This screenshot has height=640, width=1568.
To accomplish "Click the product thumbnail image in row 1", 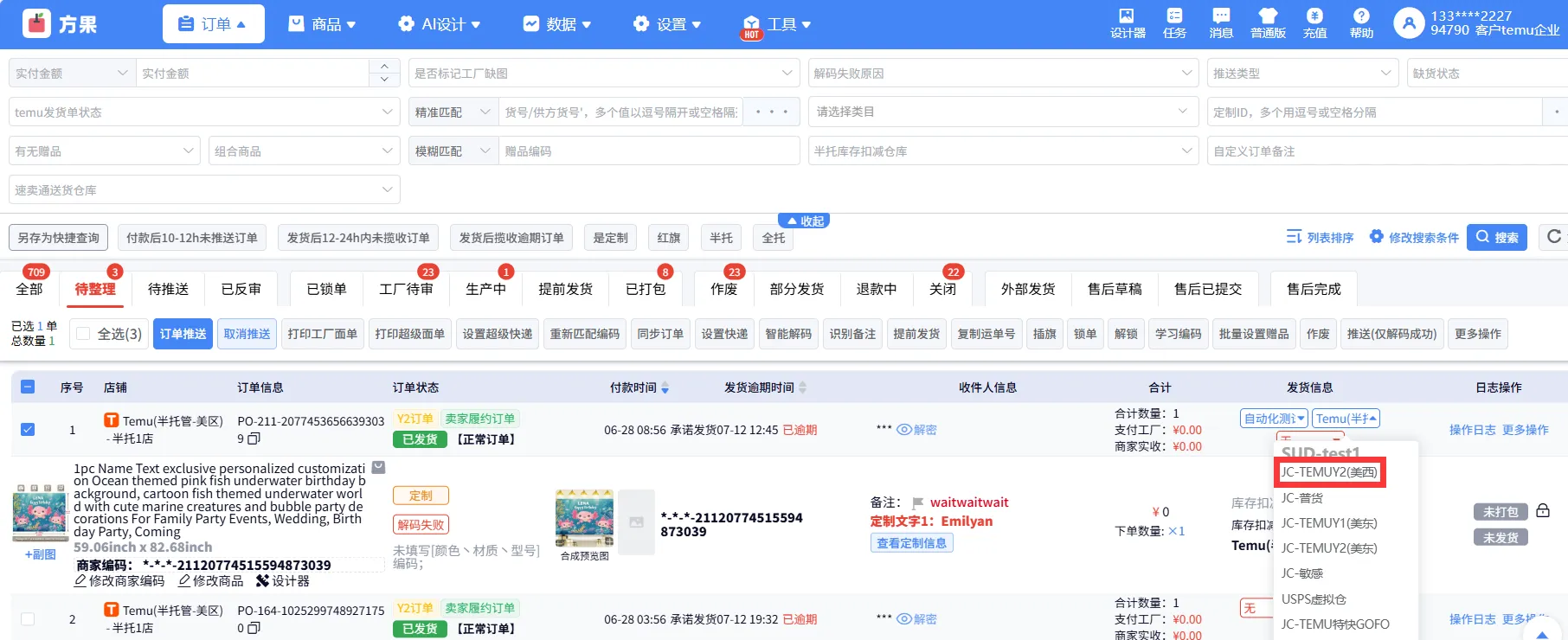I will point(41,513).
